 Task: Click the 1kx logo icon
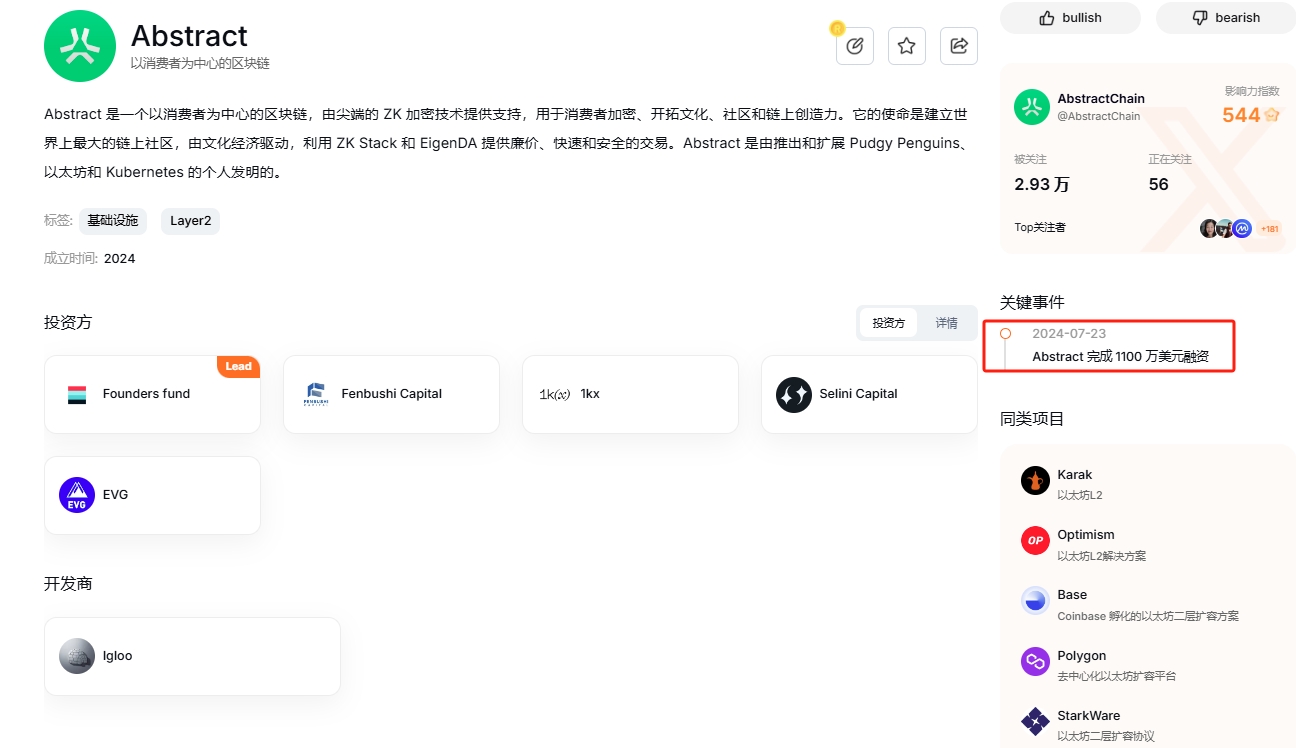[x=555, y=394]
